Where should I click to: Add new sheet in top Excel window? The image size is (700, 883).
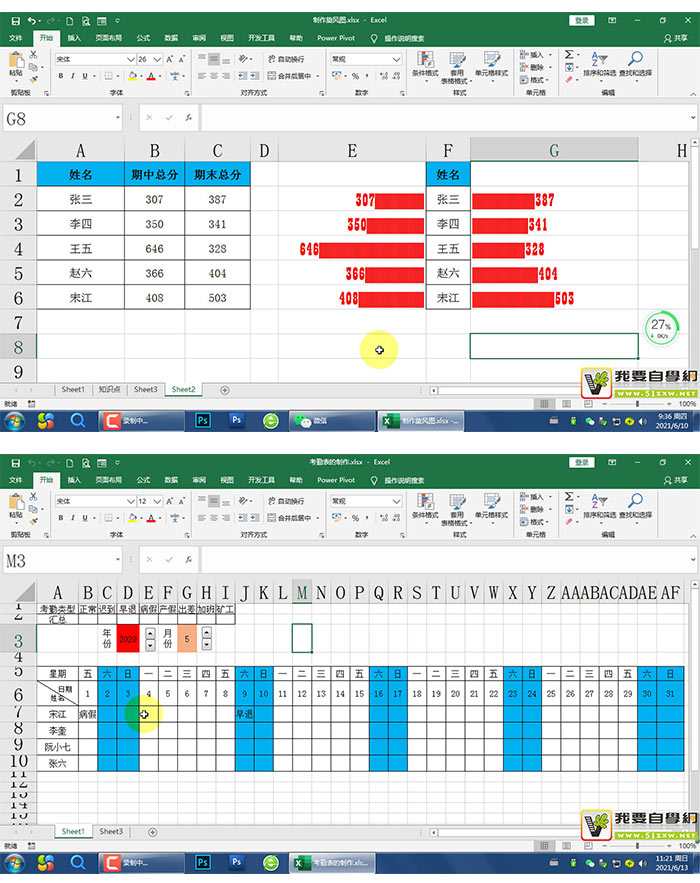point(225,390)
